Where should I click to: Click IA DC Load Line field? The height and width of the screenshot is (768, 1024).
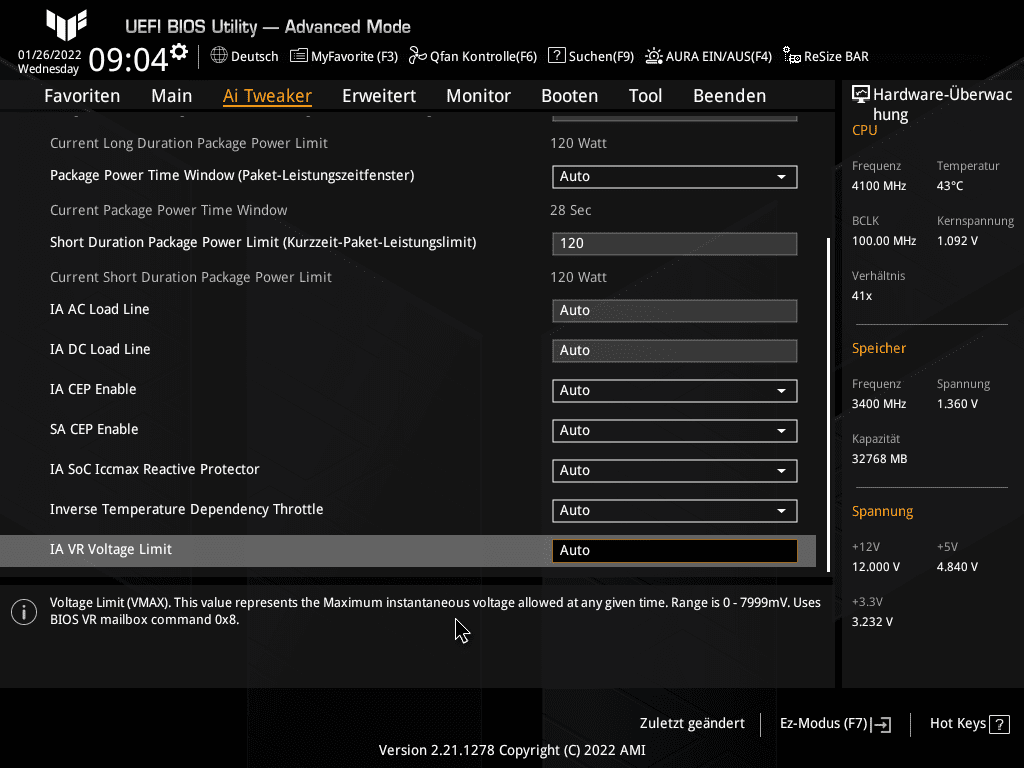(675, 351)
